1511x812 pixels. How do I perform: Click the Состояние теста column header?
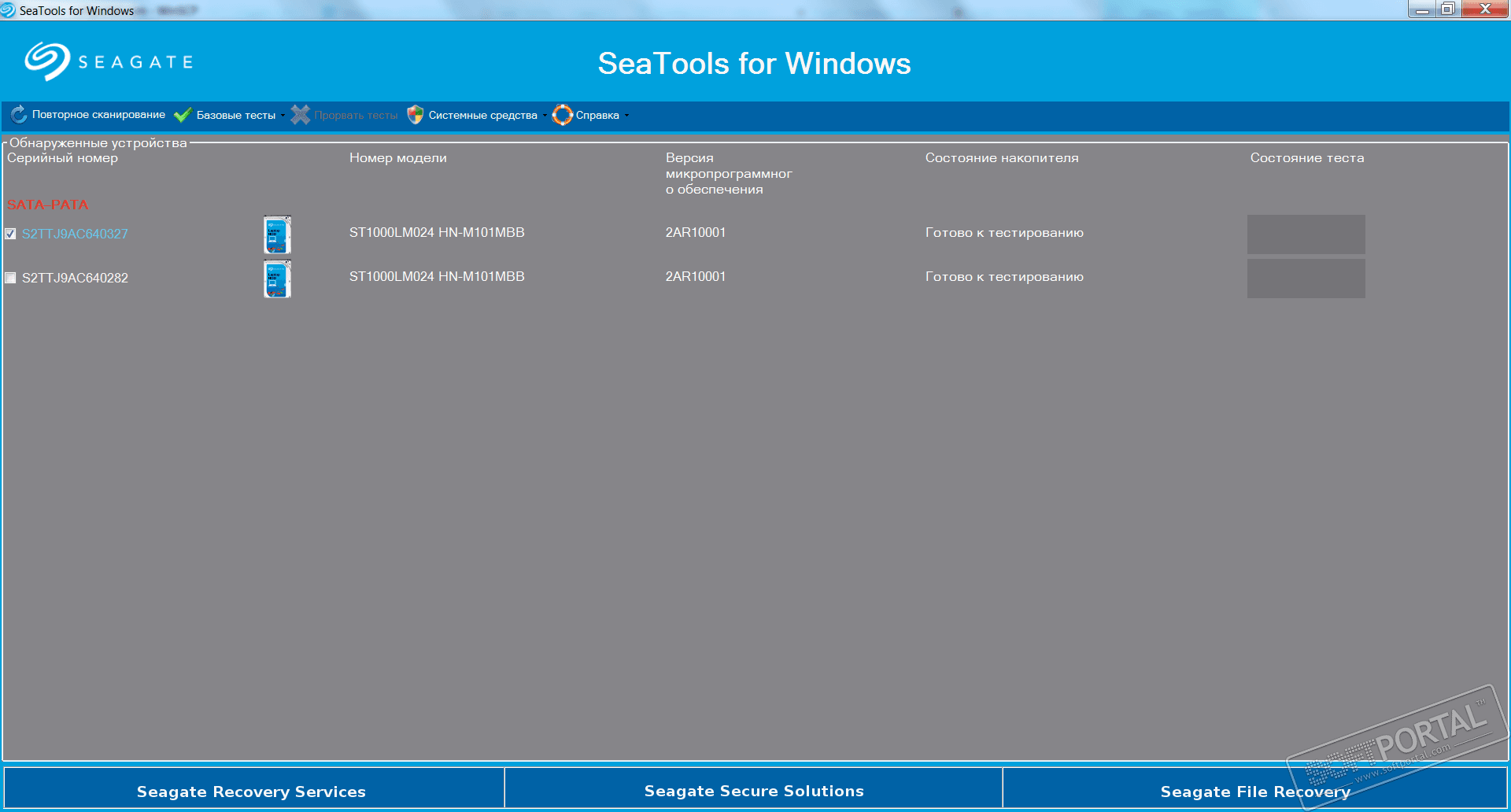pyautogui.click(x=1307, y=158)
